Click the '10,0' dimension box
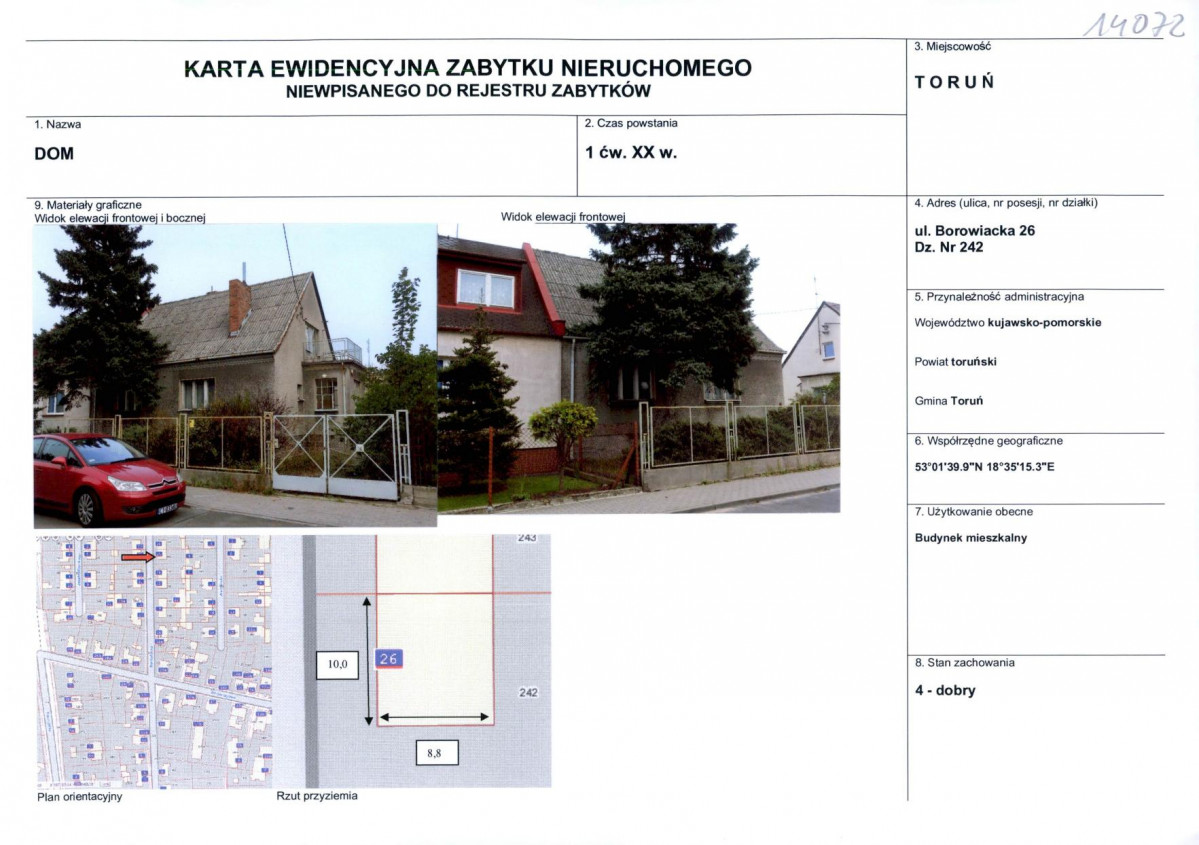The width and height of the screenshot is (1199, 845). pos(337,665)
